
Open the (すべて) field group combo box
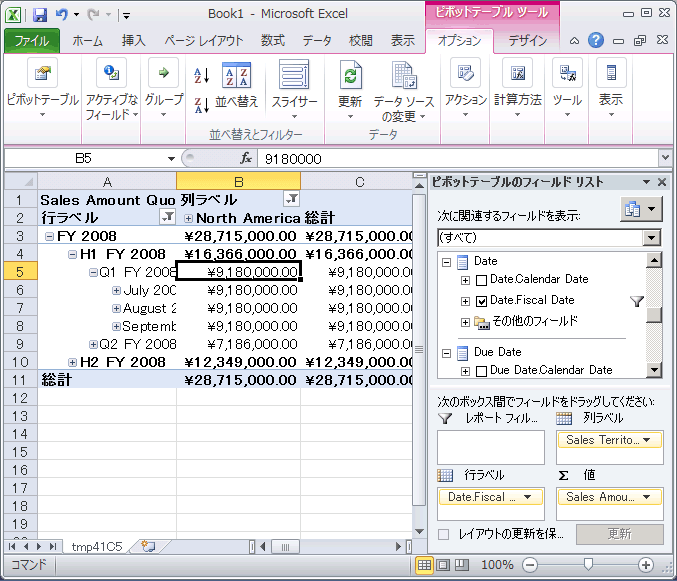tap(548, 237)
